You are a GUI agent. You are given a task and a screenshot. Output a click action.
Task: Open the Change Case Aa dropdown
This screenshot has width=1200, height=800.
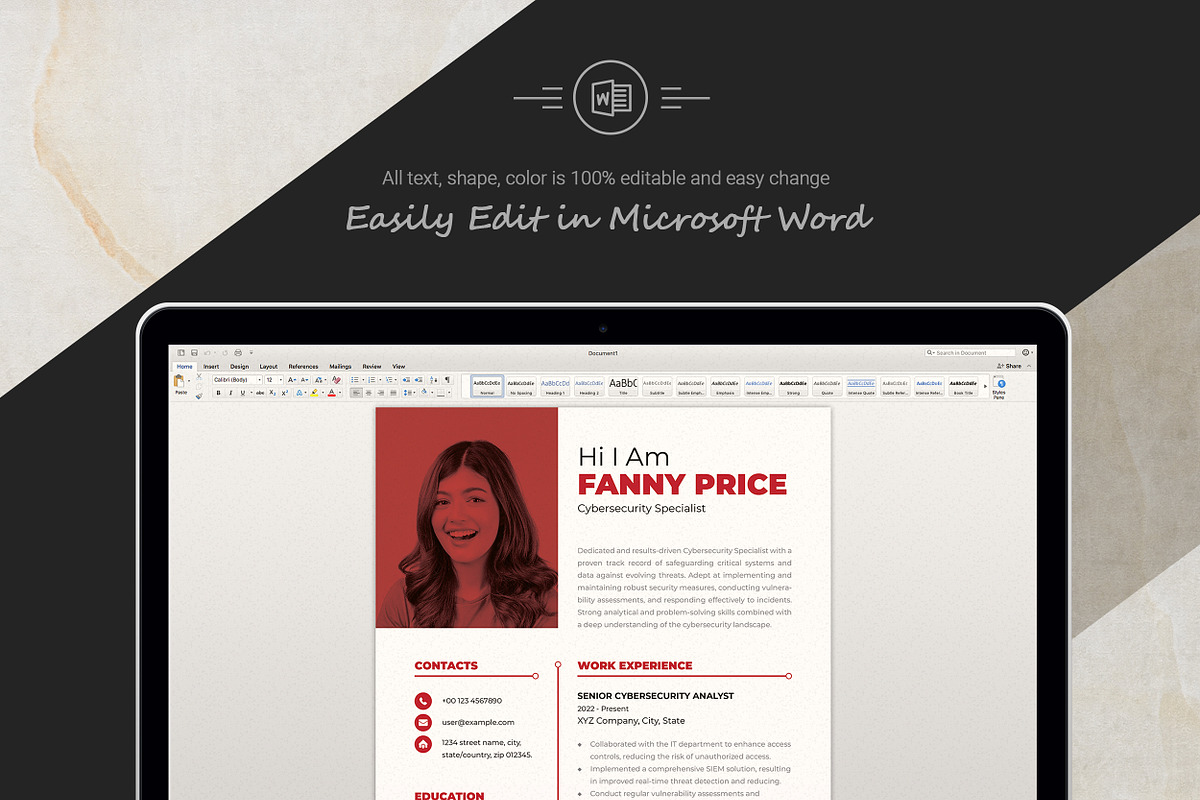click(320, 380)
